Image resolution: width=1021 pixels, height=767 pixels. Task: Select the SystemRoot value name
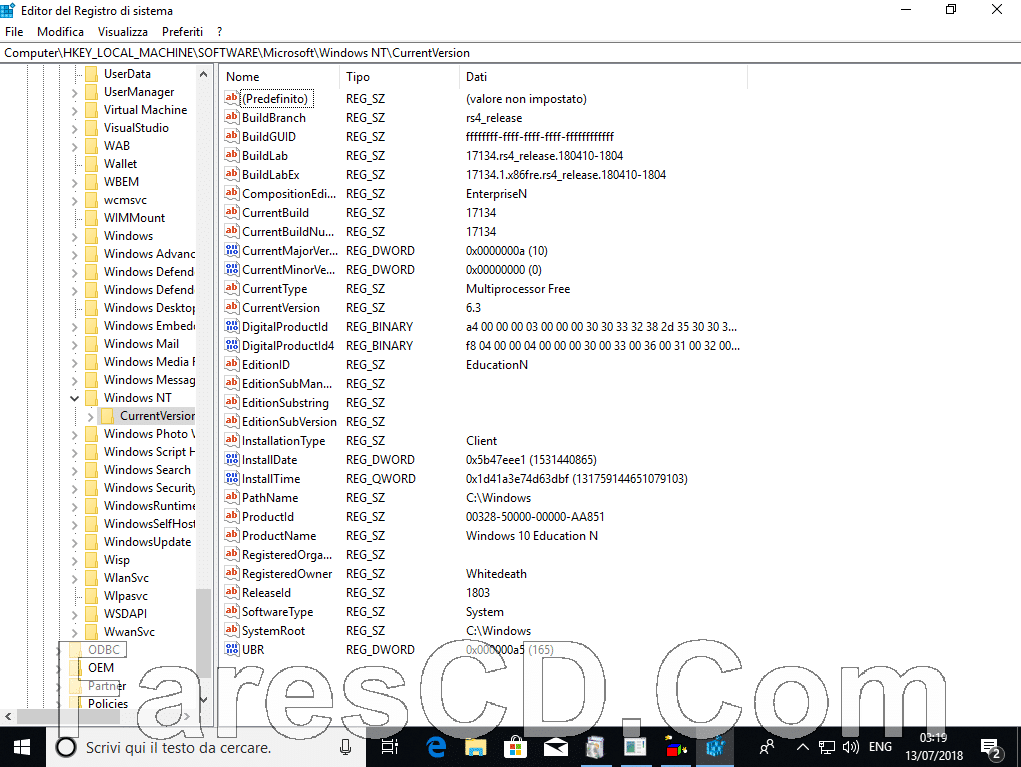point(273,630)
